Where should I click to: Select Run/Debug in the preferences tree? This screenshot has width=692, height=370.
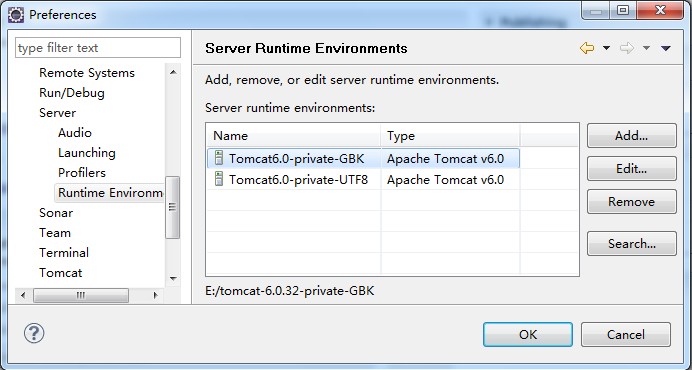(72, 93)
